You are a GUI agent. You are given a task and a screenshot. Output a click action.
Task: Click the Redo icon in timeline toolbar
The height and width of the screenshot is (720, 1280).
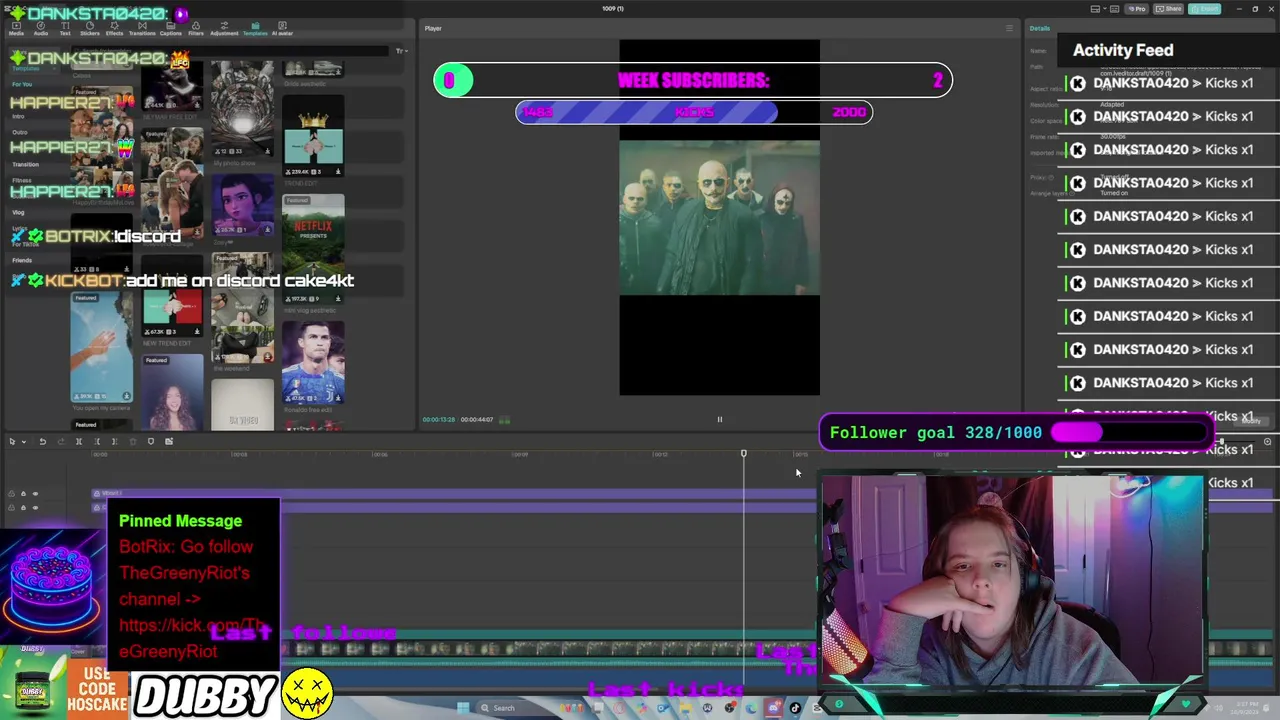61,441
